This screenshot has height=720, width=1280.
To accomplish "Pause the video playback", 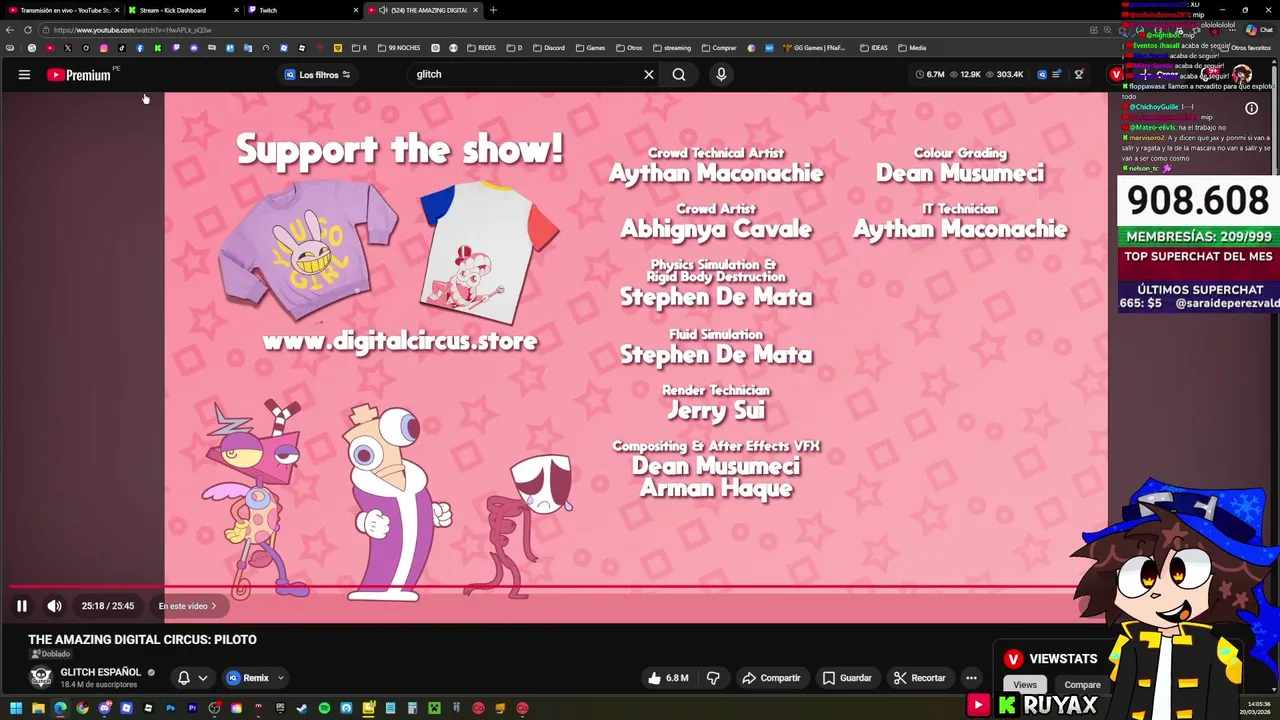I will (x=21, y=606).
